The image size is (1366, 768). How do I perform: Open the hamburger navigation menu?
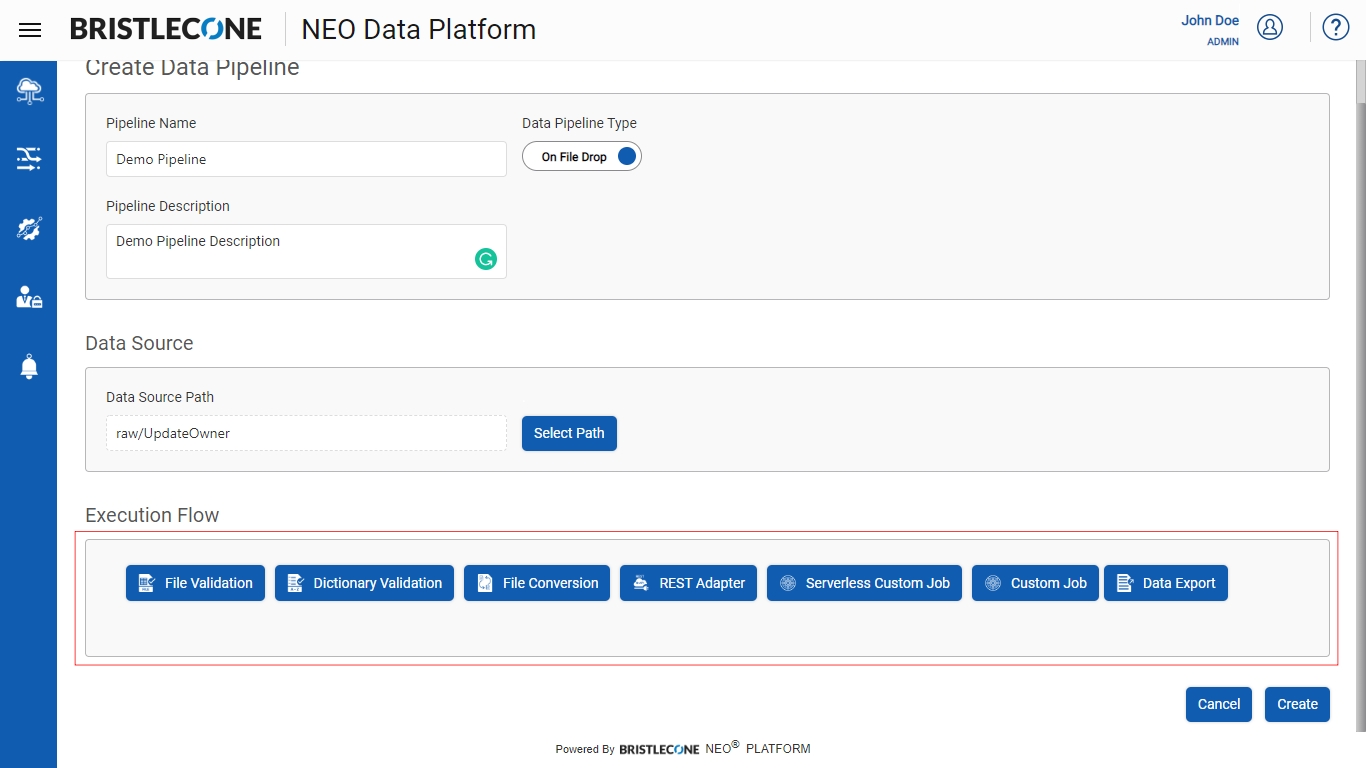[30, 30]
